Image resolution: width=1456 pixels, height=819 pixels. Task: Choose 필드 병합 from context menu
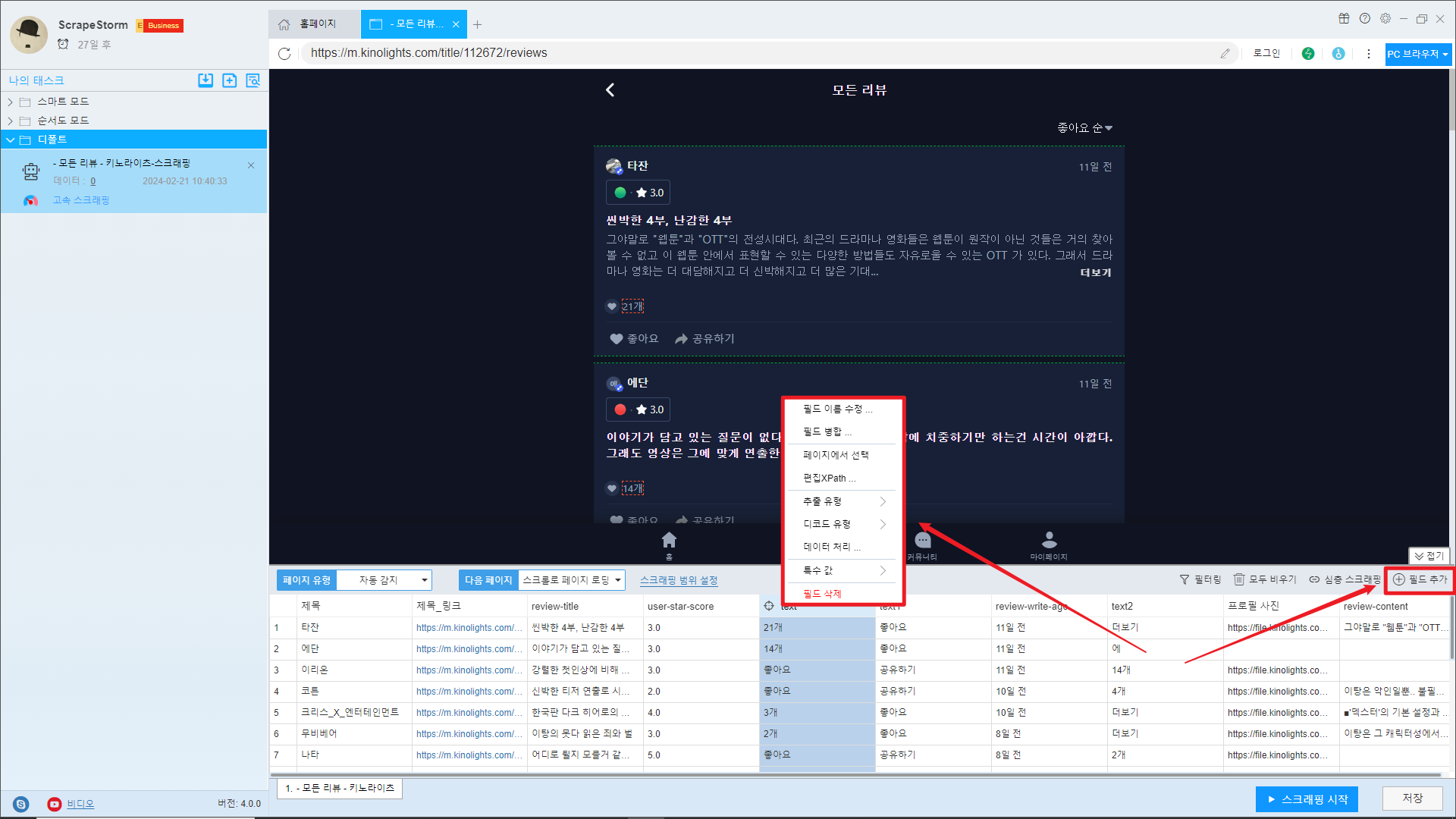(827, 431)
